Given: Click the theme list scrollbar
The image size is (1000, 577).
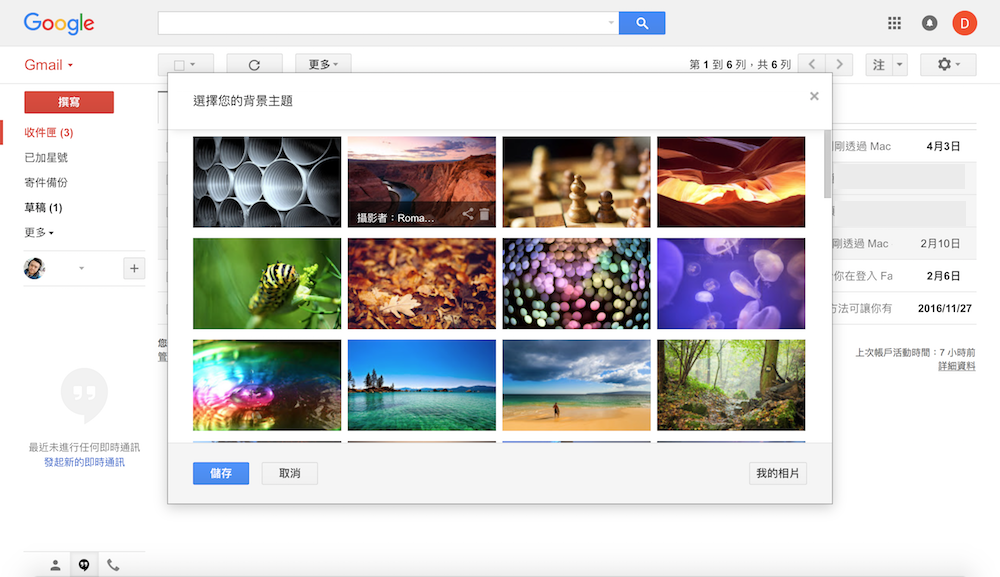Looking at the screenshot, I should [827, 164].
